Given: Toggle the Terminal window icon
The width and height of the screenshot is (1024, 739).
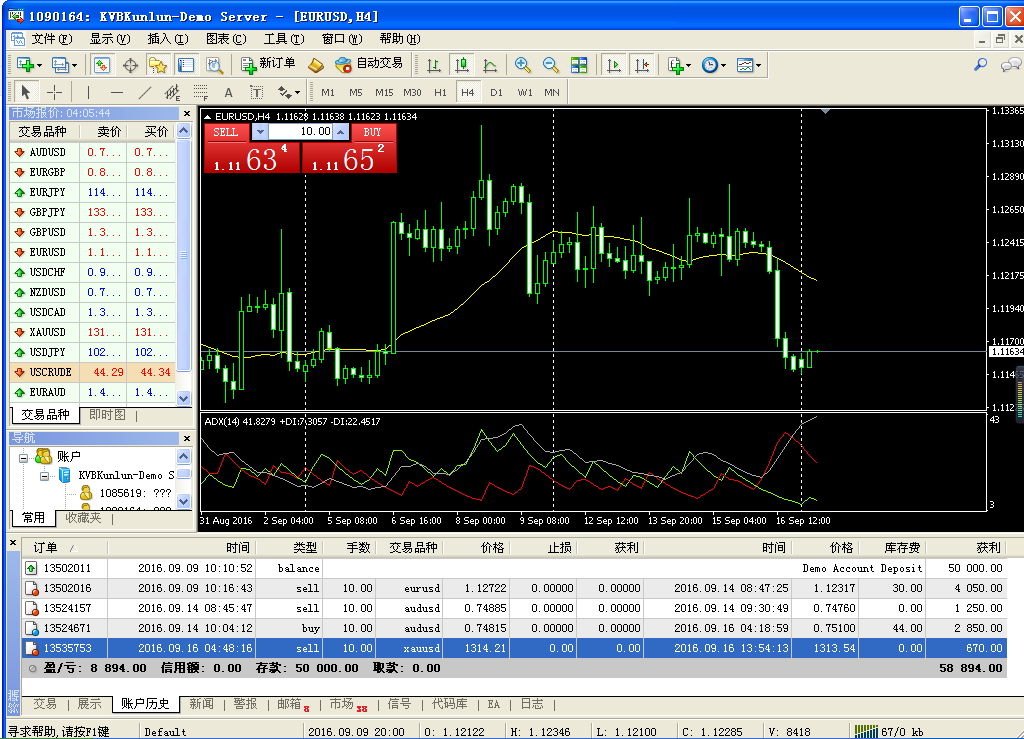Looking at the screenshot, I should (186, 65).
